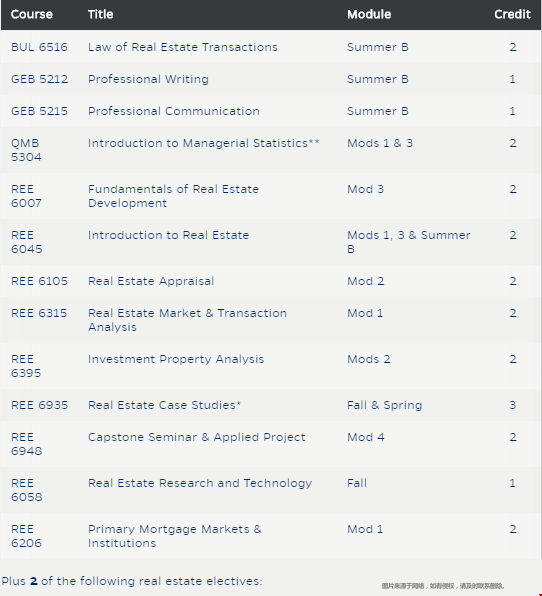Click Primary Mortgage Markets & Institutions
Image resolution: width=542 pixels, height=596 pixels.
[x=175, y=536]
